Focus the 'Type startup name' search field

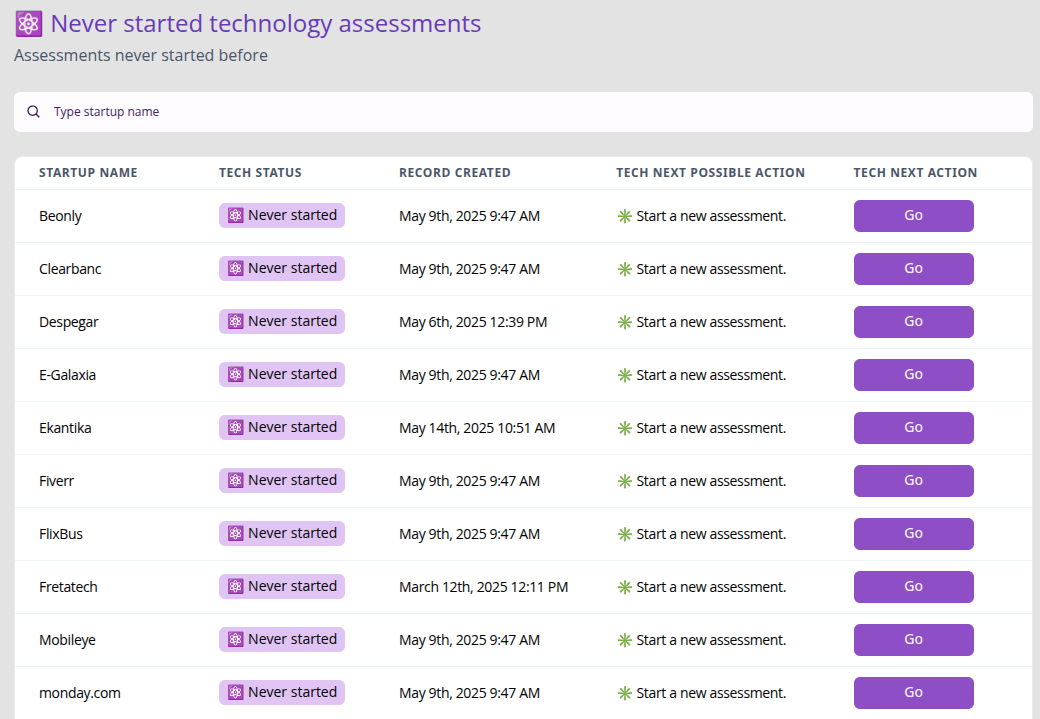click(523, 112)
